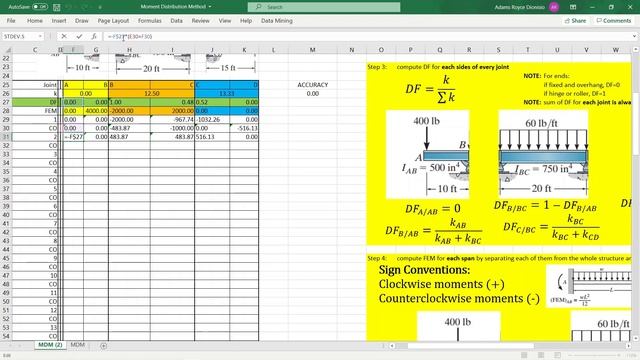This screenshot has width=640, height=360.
Task: Click cell with value 516.13
Action: click(212, 137)
